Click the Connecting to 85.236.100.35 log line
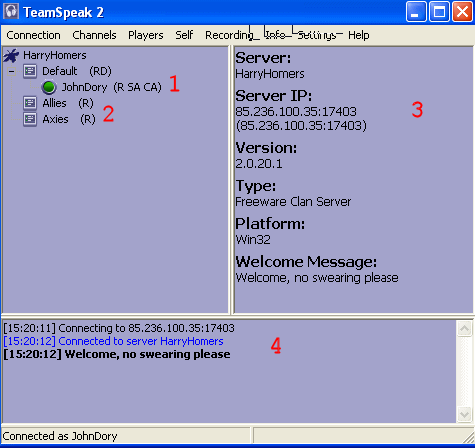 [x=119, y=328]
